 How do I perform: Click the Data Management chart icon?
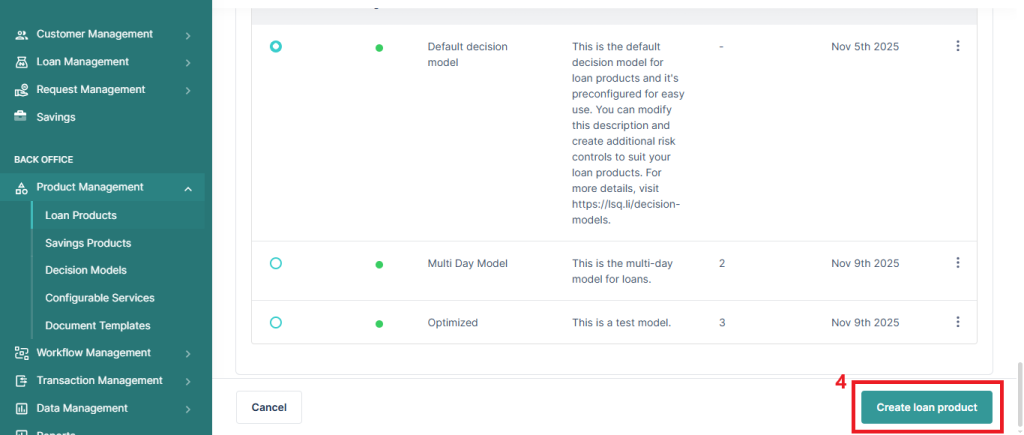[21, 408]
